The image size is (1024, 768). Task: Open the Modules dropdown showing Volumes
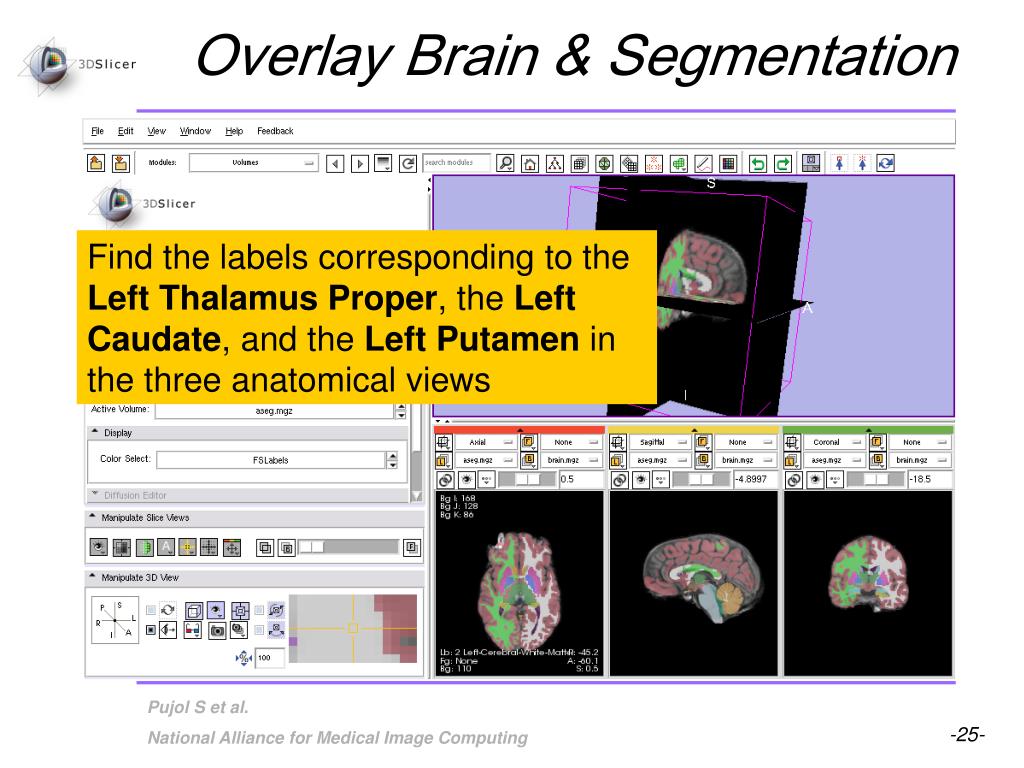(253, 163)
